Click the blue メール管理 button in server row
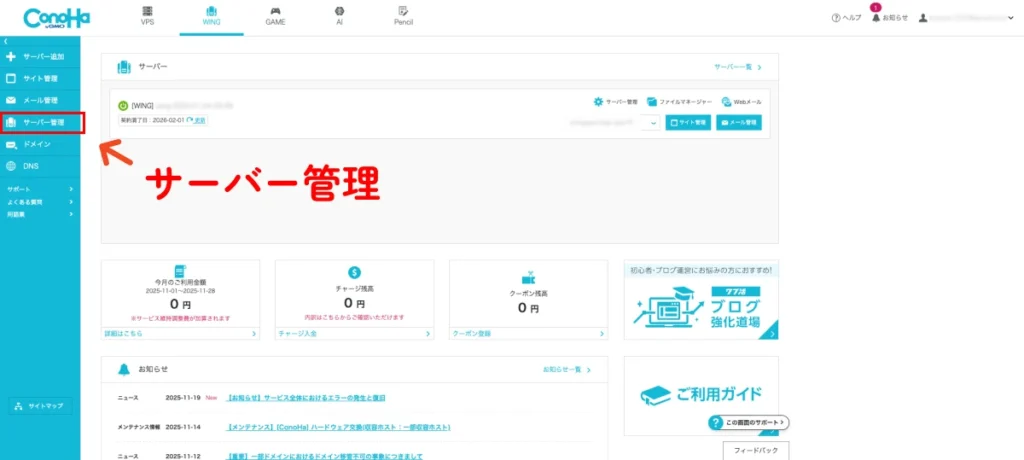1024x460 pixels. pyautogui.click(x=739, y=122)
